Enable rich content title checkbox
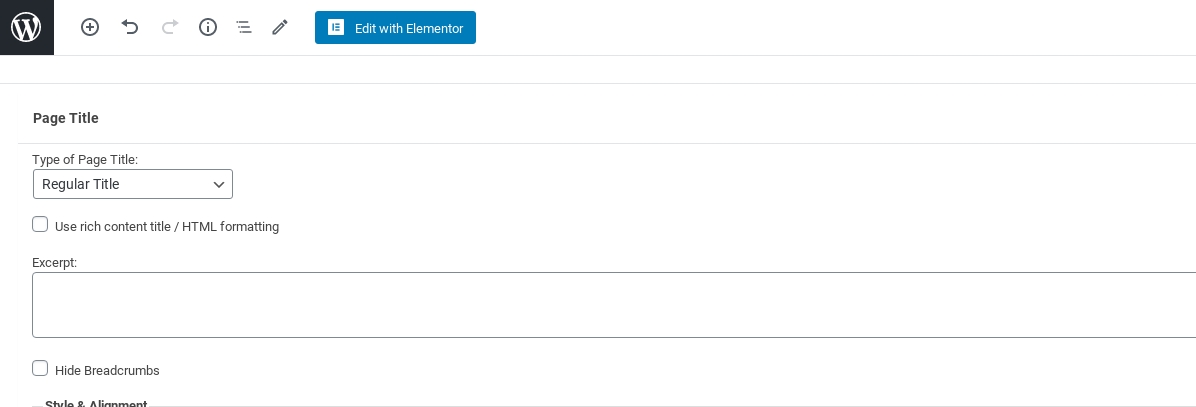Image resolution: width=1196 pixels, height=407 pixels. pos(40,225)
